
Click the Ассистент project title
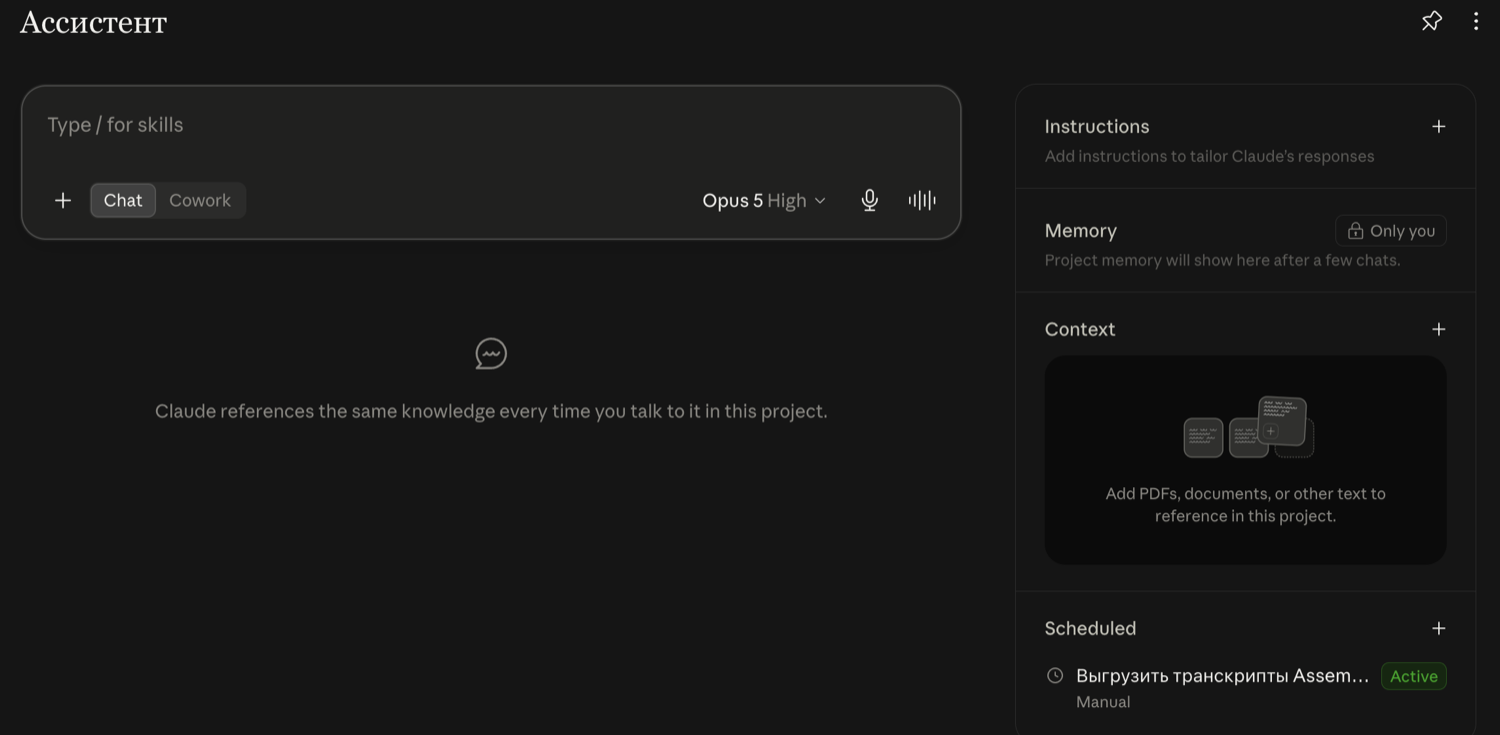click(93, 22)
